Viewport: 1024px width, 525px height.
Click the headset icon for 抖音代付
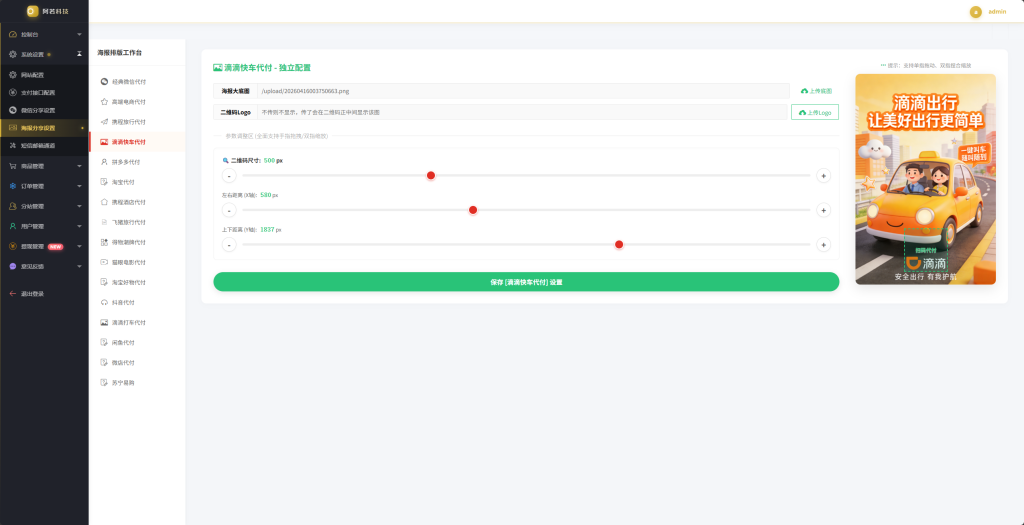(104, 303)
